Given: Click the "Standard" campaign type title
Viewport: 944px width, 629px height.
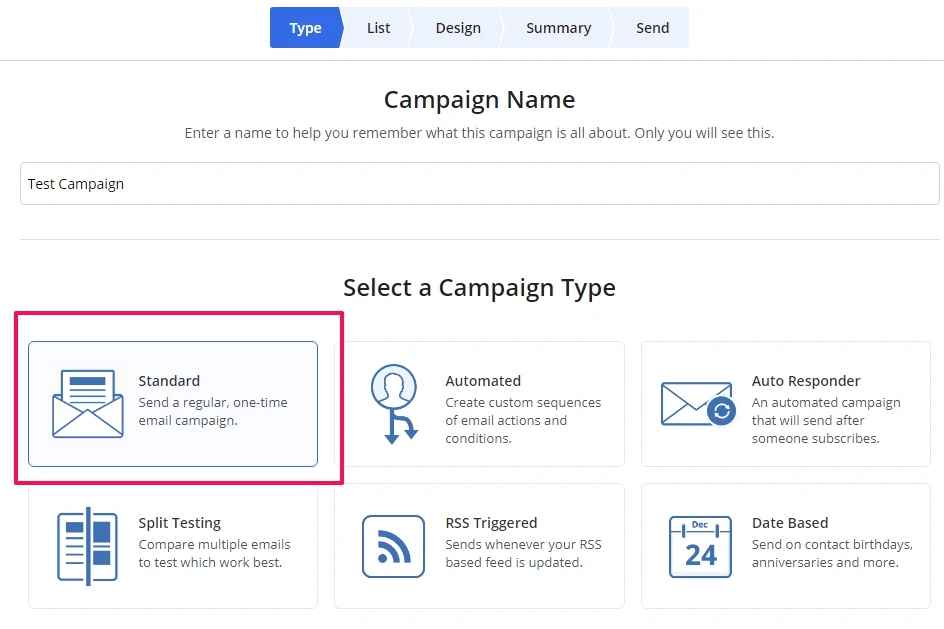Looking at the screenshot, I should [x=169, y=381].
